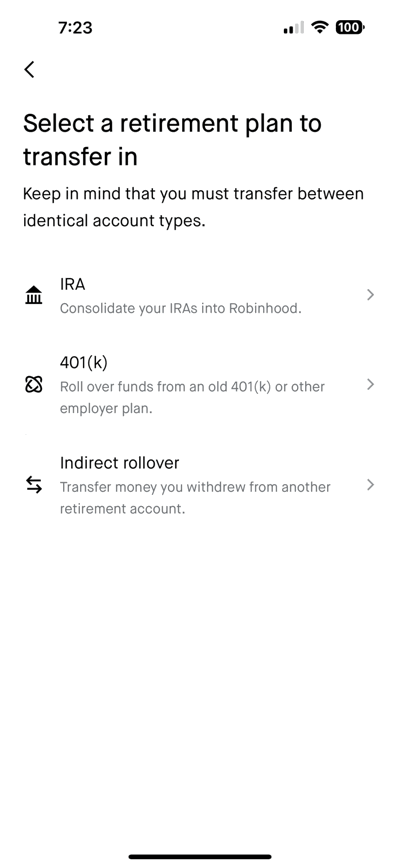400x867 pixels.
Task: Go back using the back arrow
Action: (29, 70)
